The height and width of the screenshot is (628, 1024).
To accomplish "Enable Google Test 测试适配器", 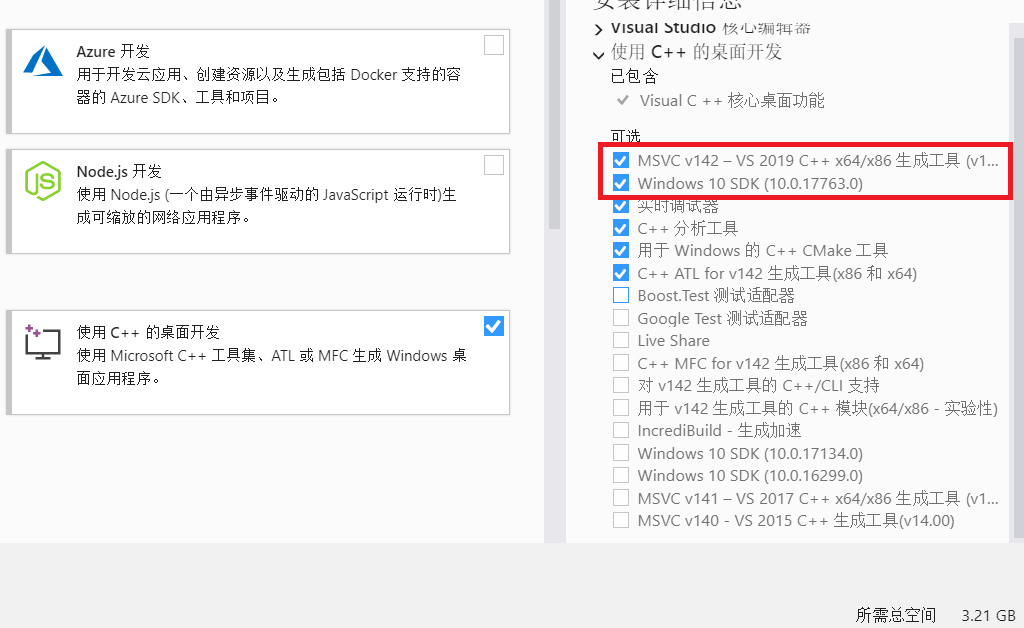I will coord(621,318).
